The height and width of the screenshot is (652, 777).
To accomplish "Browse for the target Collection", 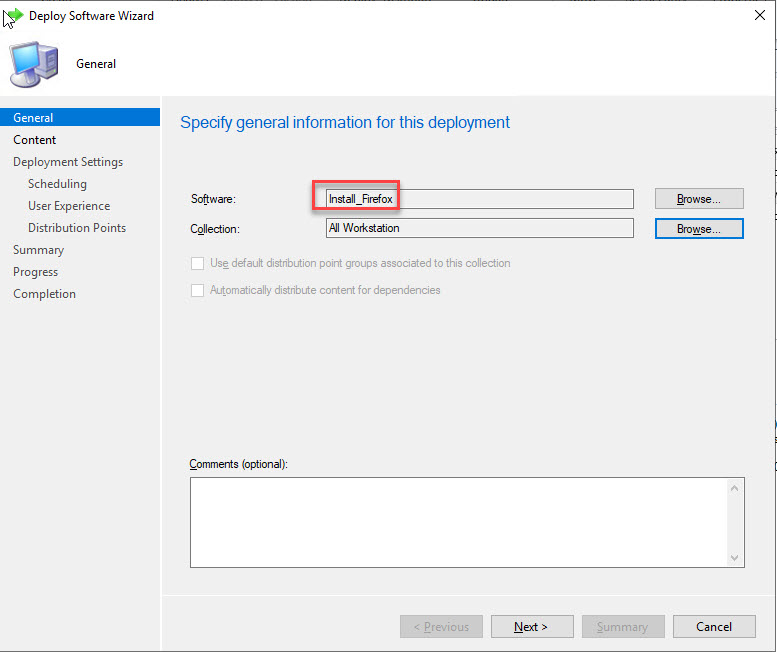I will pos(699,229).
